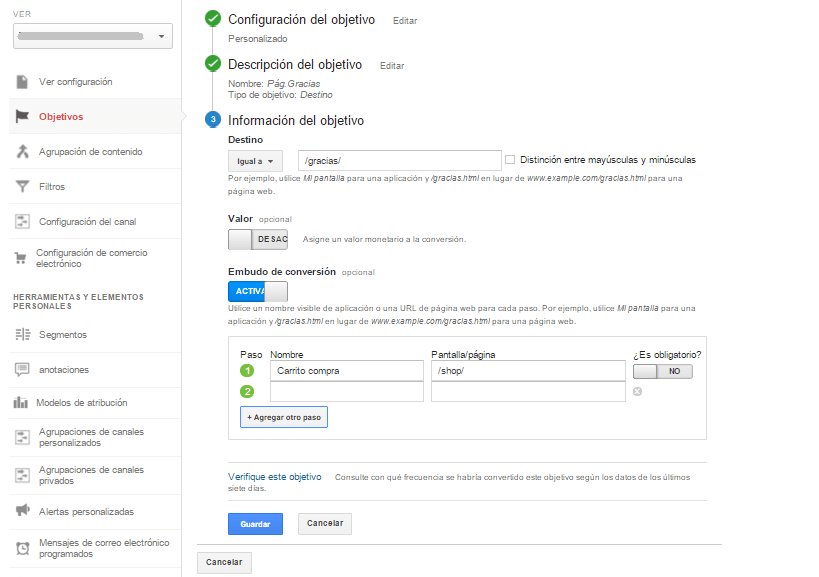Disable the Embudo de conversión switch
This screenshot has width=819, height=577.
point(258,292)
